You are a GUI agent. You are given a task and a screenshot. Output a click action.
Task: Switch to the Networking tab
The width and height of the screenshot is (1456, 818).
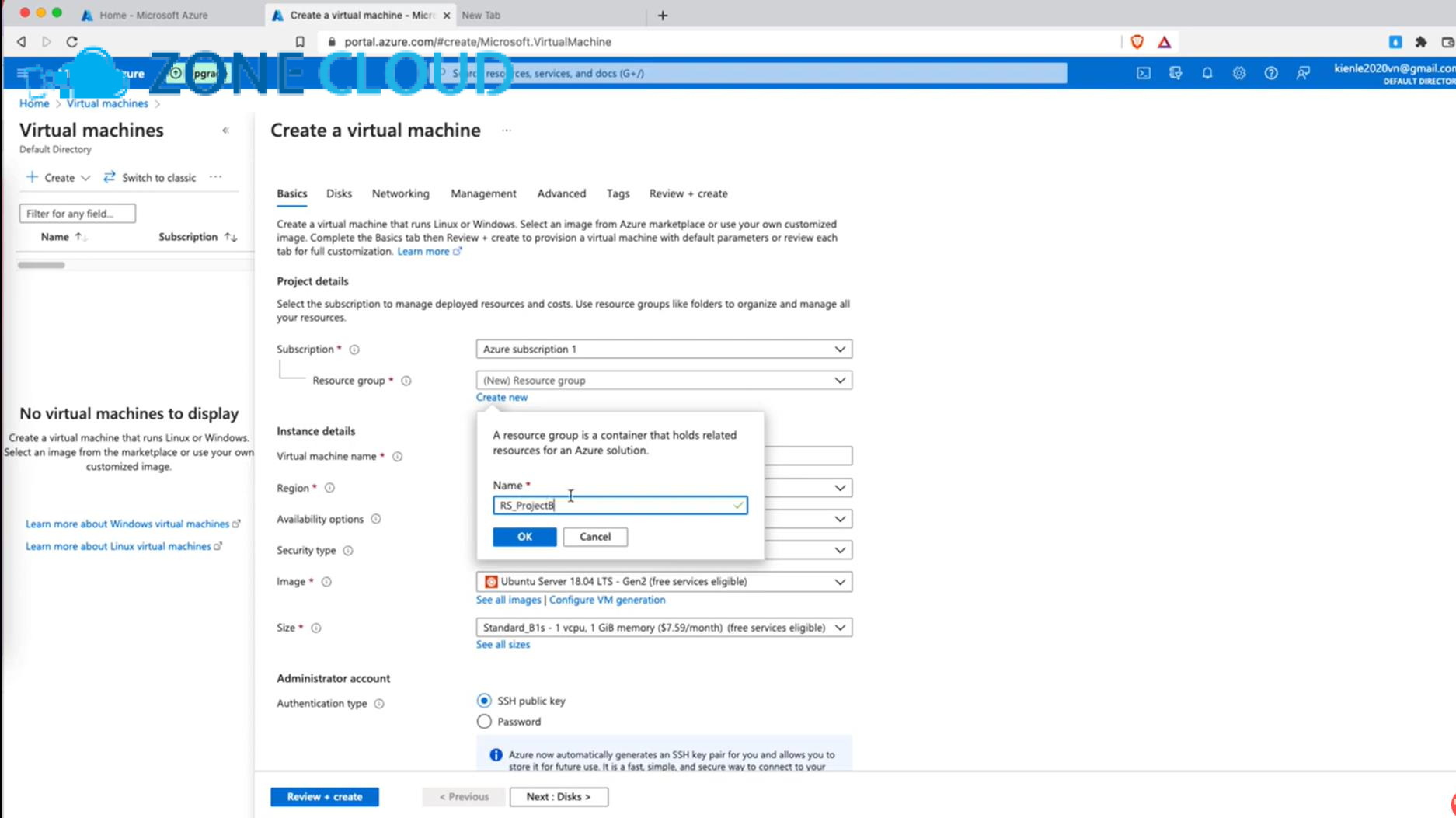400,193
